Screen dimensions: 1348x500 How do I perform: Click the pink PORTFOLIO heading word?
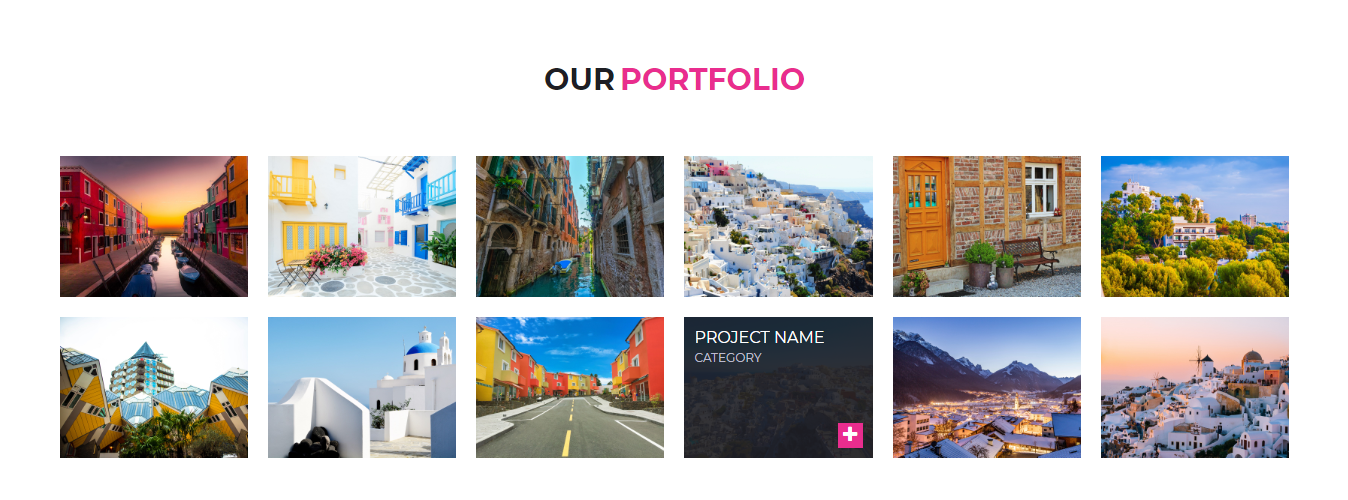coord(713,79)
